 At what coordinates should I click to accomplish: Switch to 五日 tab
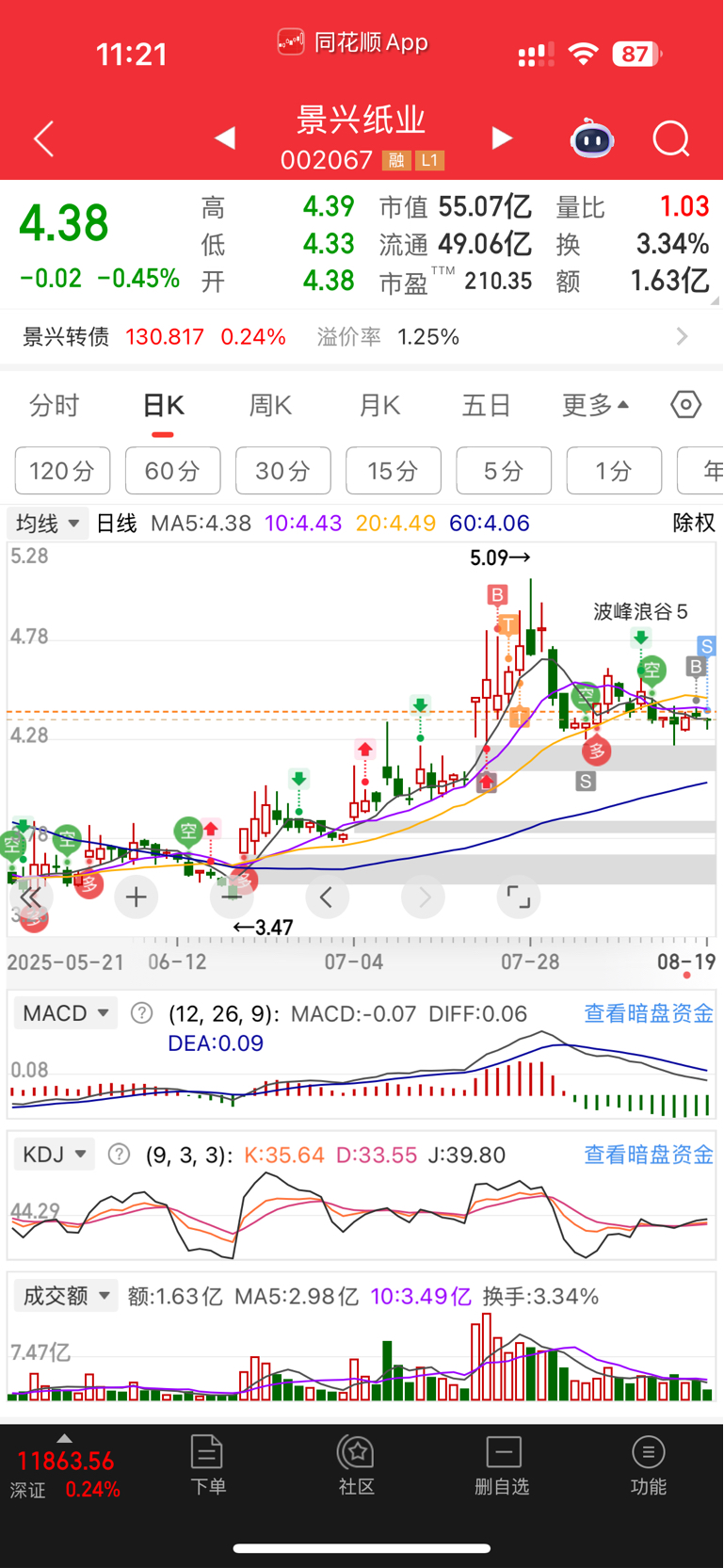coord(487,406)
